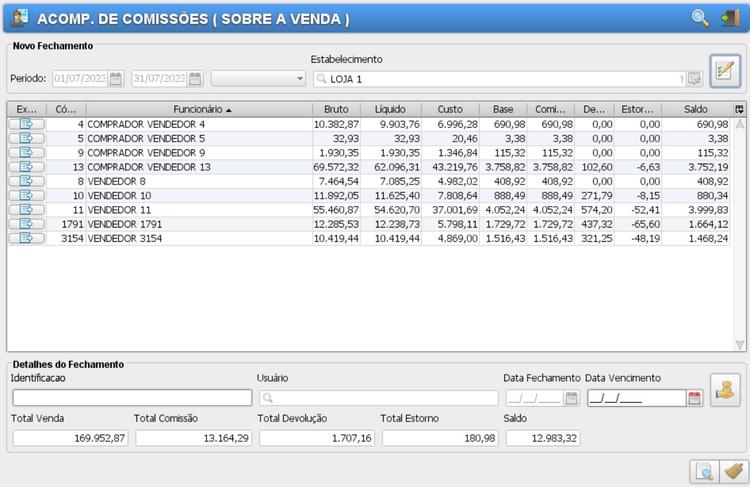Screen dimensions: 750x487
Task: Open the Data Vencimento calendar picker
Action: [695, 398]
